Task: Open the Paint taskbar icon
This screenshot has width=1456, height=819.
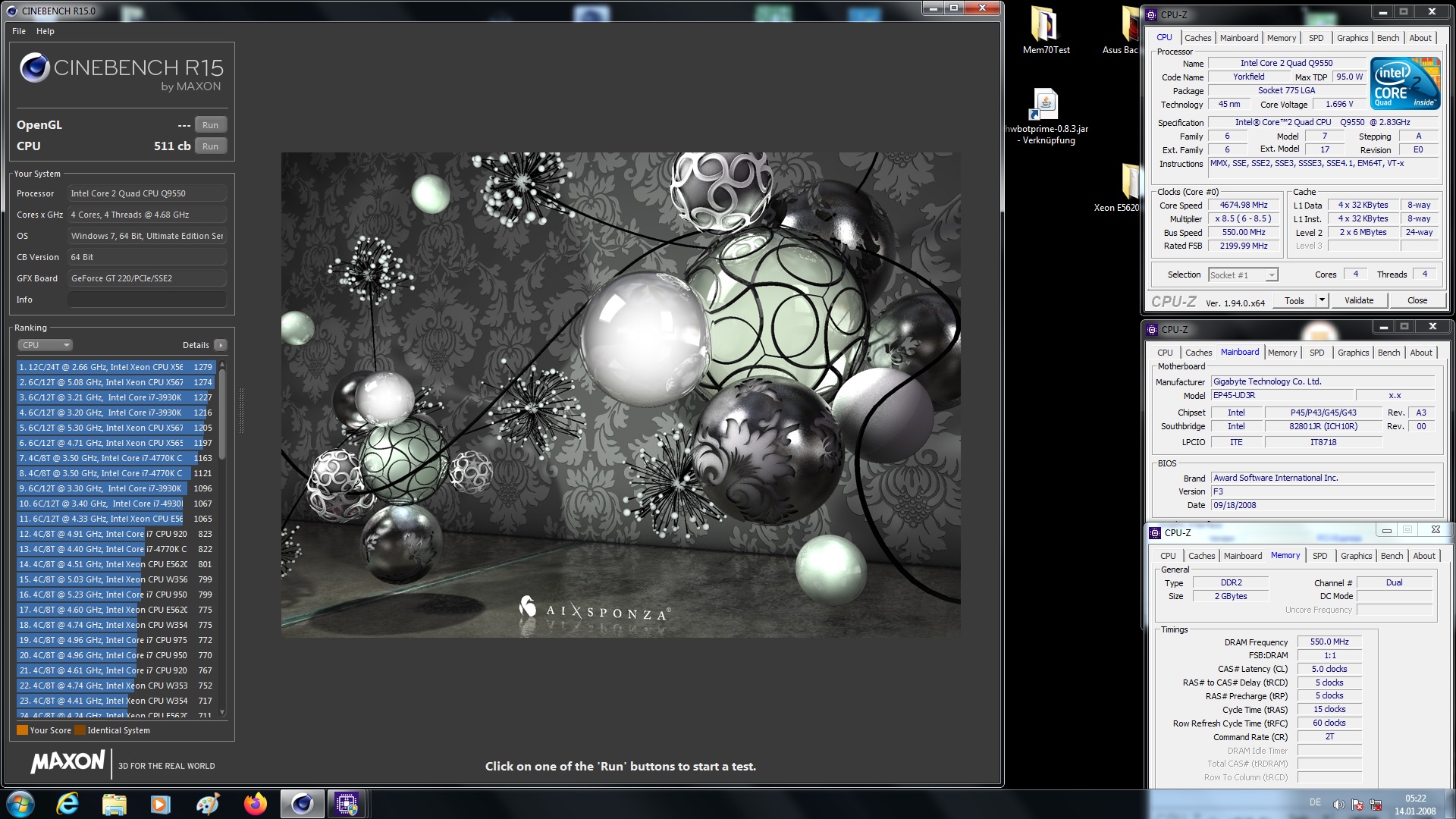Action: (208, 804)
